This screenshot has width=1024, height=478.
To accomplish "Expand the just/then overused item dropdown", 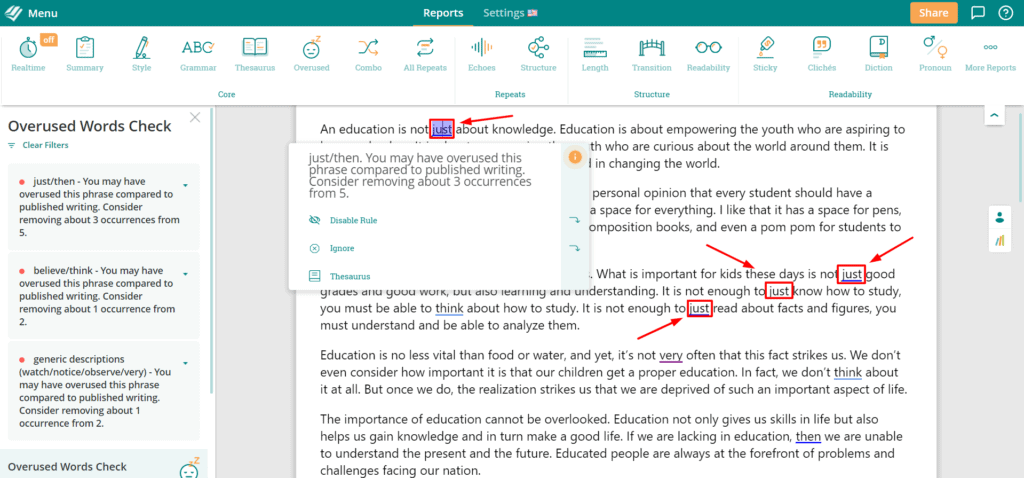I will (185, 185).
